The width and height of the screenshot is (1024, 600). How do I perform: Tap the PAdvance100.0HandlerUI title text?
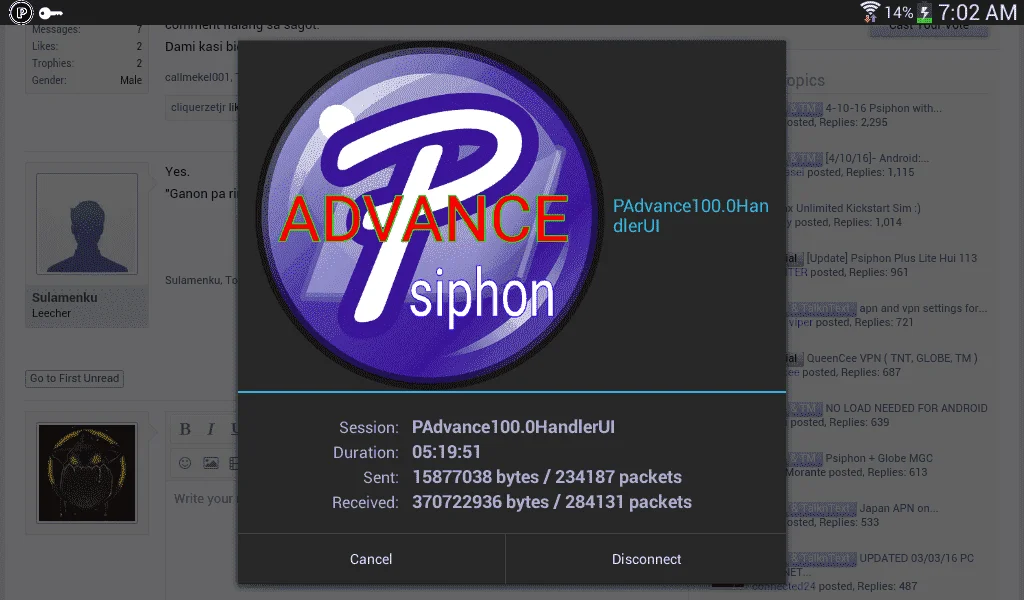[690, 215]
